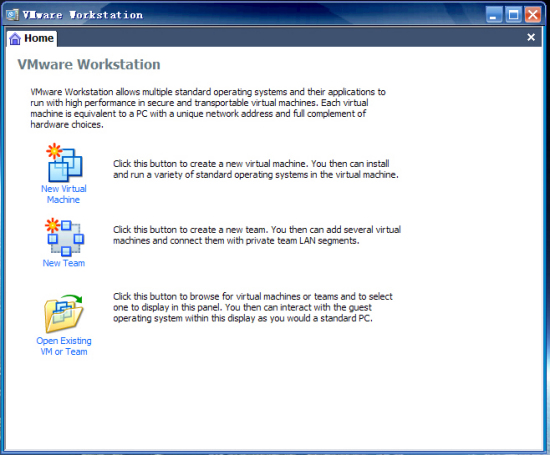
Task: Open the Open Existing VM or Team link
Action: (x=64, y=346)
